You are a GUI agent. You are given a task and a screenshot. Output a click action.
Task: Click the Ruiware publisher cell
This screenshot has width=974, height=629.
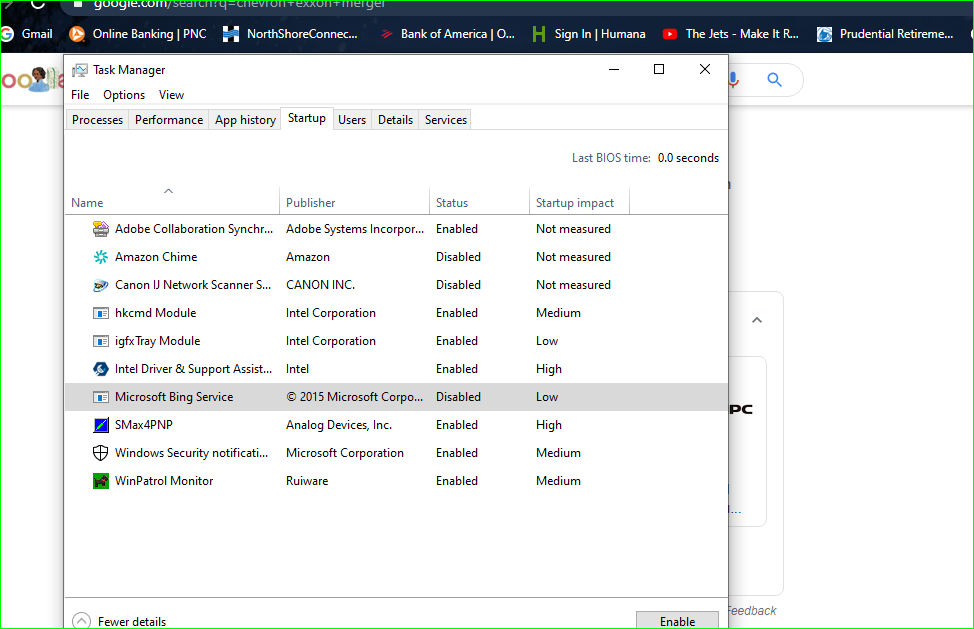[x=307, y=481]
